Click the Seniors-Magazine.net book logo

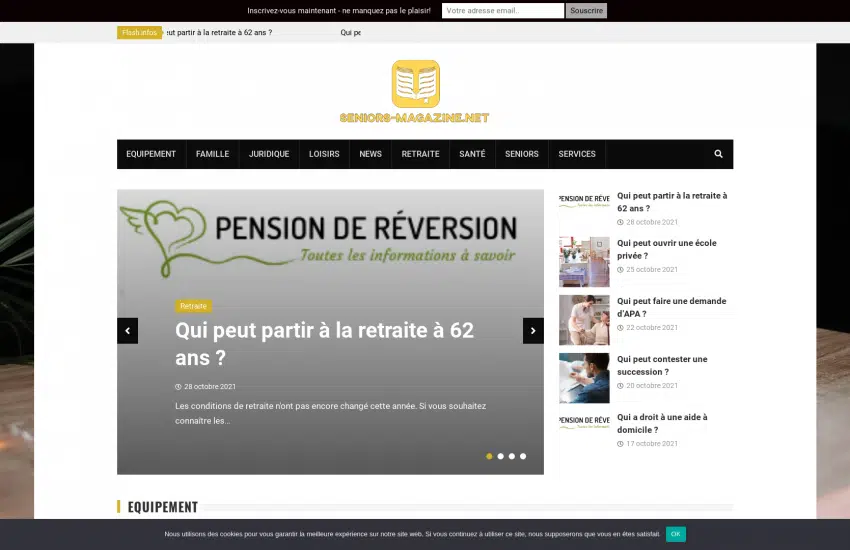click(x=415, y=85)
